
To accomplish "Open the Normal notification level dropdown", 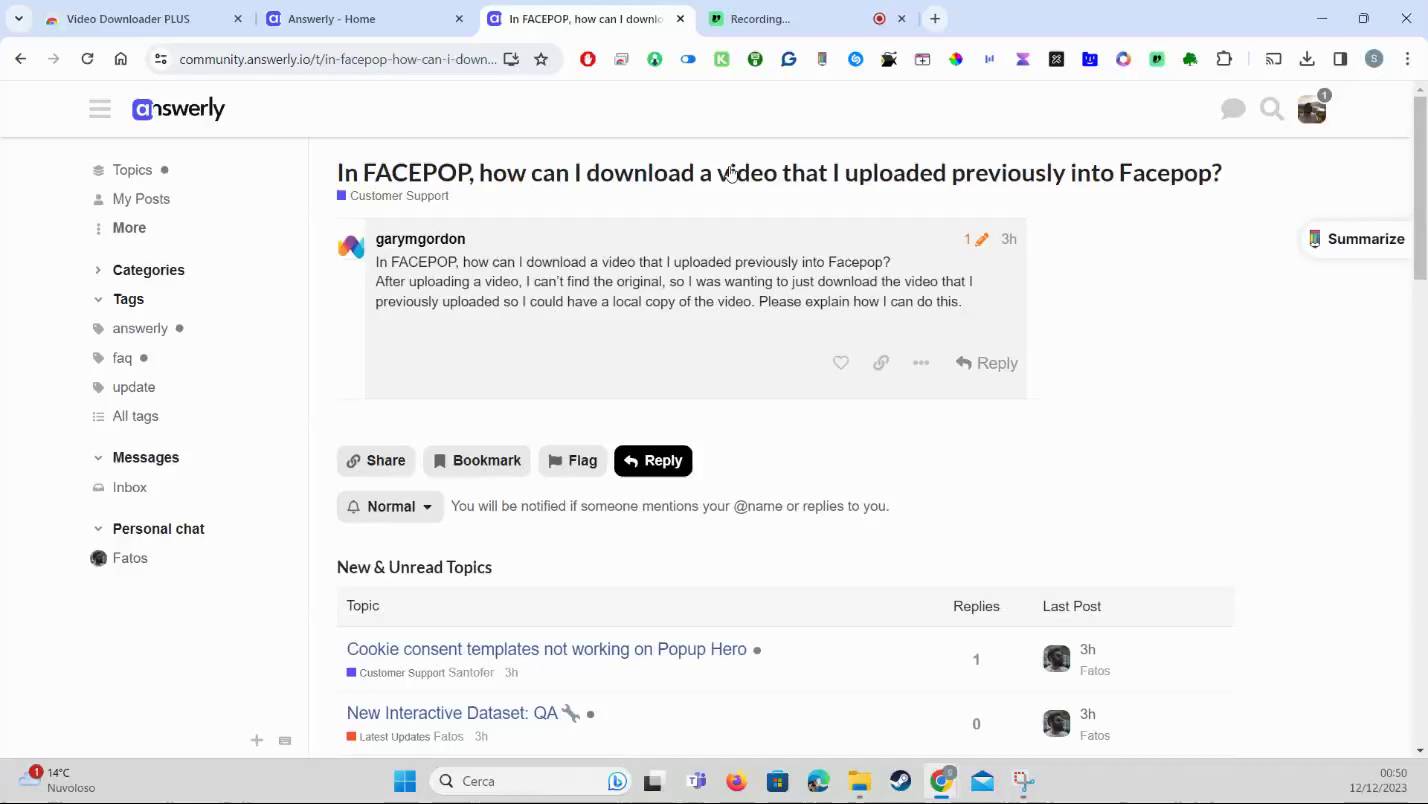I will click(x=390, y=507).
